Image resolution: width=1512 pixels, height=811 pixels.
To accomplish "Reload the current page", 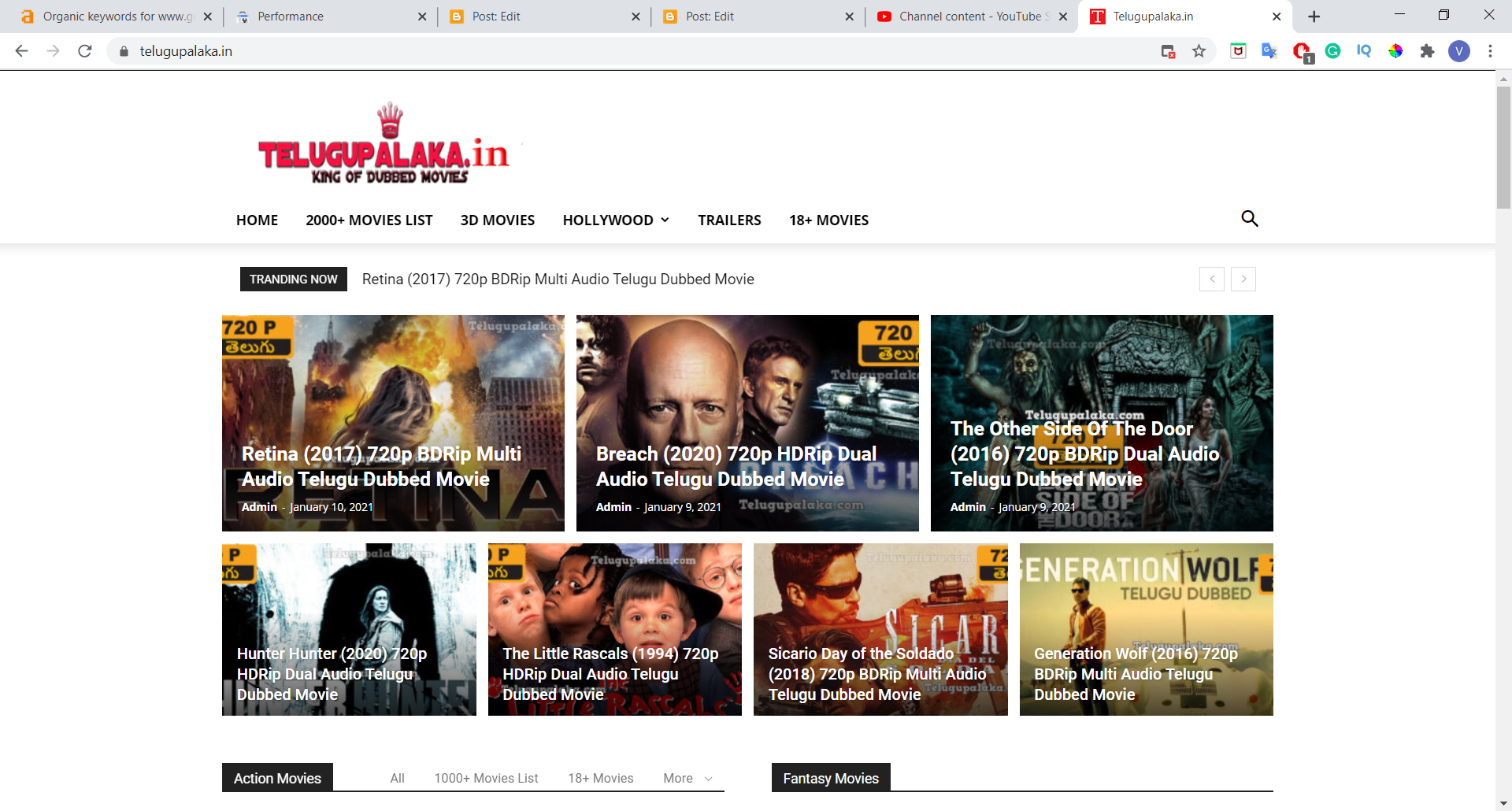I will point(85,51).
